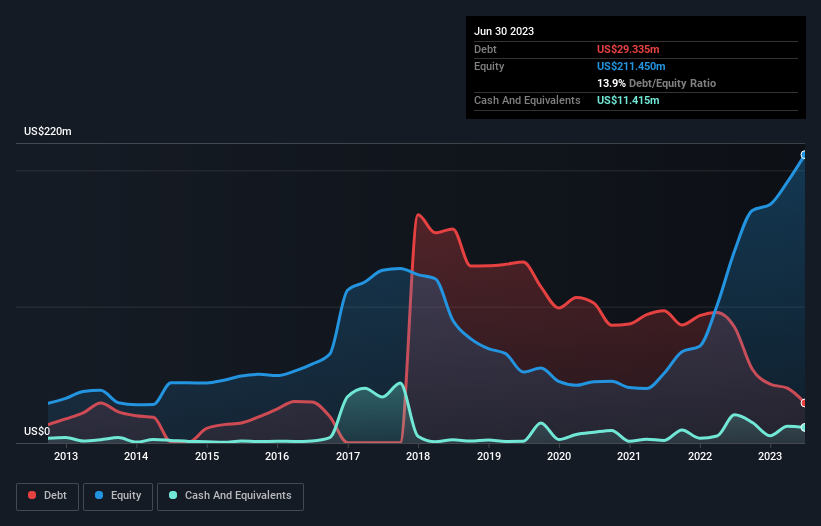
Task: Click the 2013 x-axis label
Action: (x=66, y=456)
